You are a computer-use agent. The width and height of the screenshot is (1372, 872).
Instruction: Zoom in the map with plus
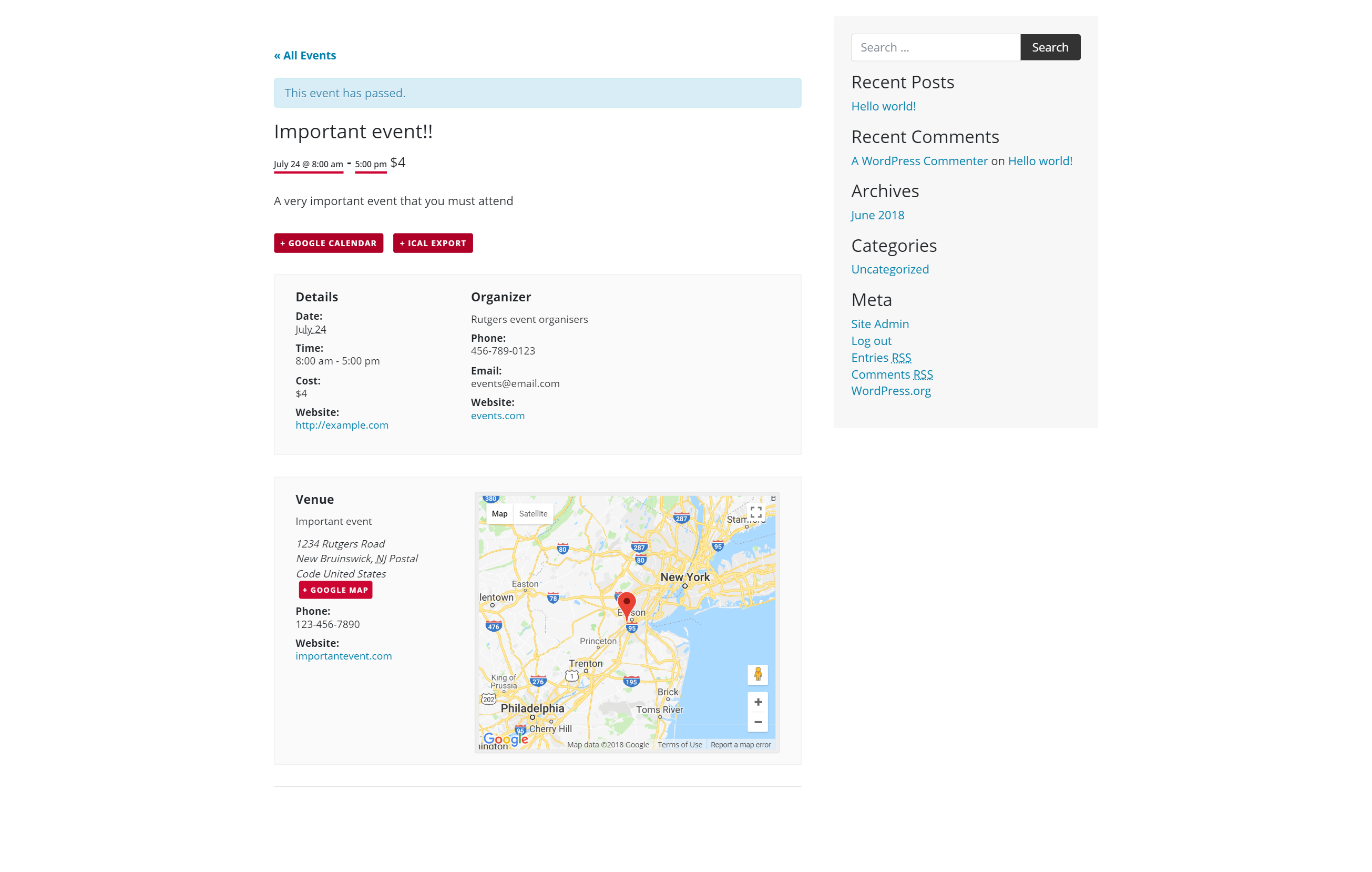tap(757, 702)
